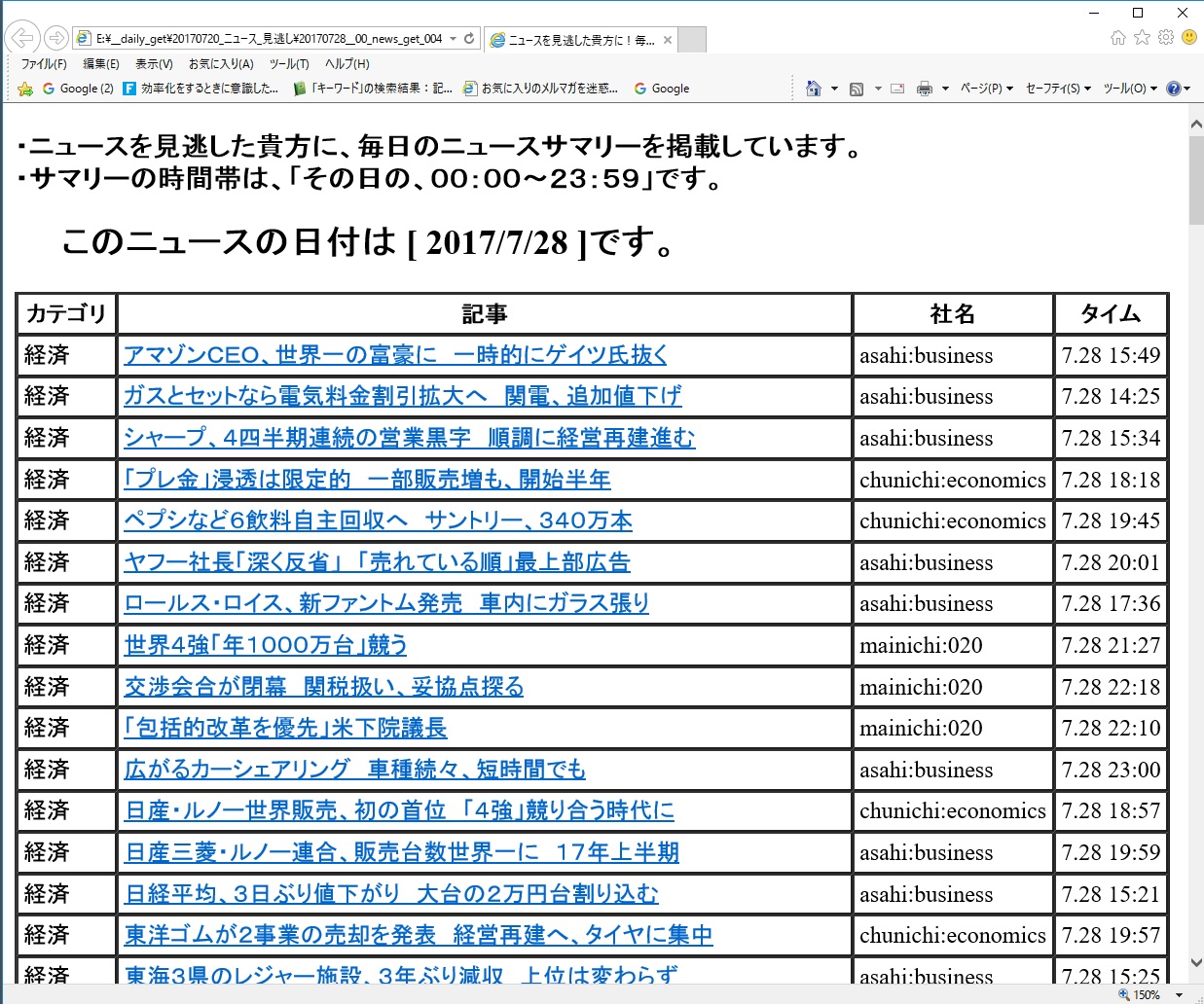The height and width of the screenshot is (1005, 1204).
Task: Expand the feeds dropdown arrow
Action: 878,89
